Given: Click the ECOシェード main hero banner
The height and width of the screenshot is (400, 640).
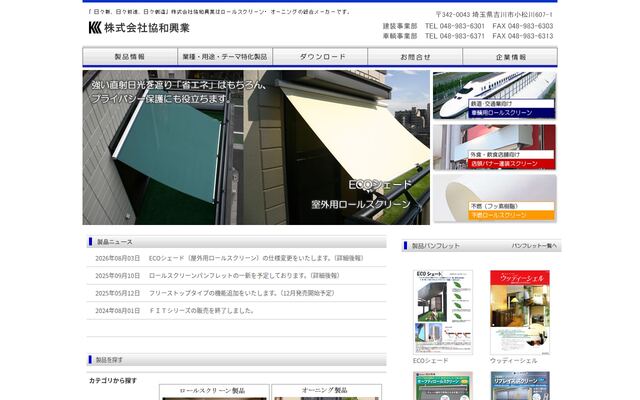Looking at the screenshot, I should click(256, 147).
